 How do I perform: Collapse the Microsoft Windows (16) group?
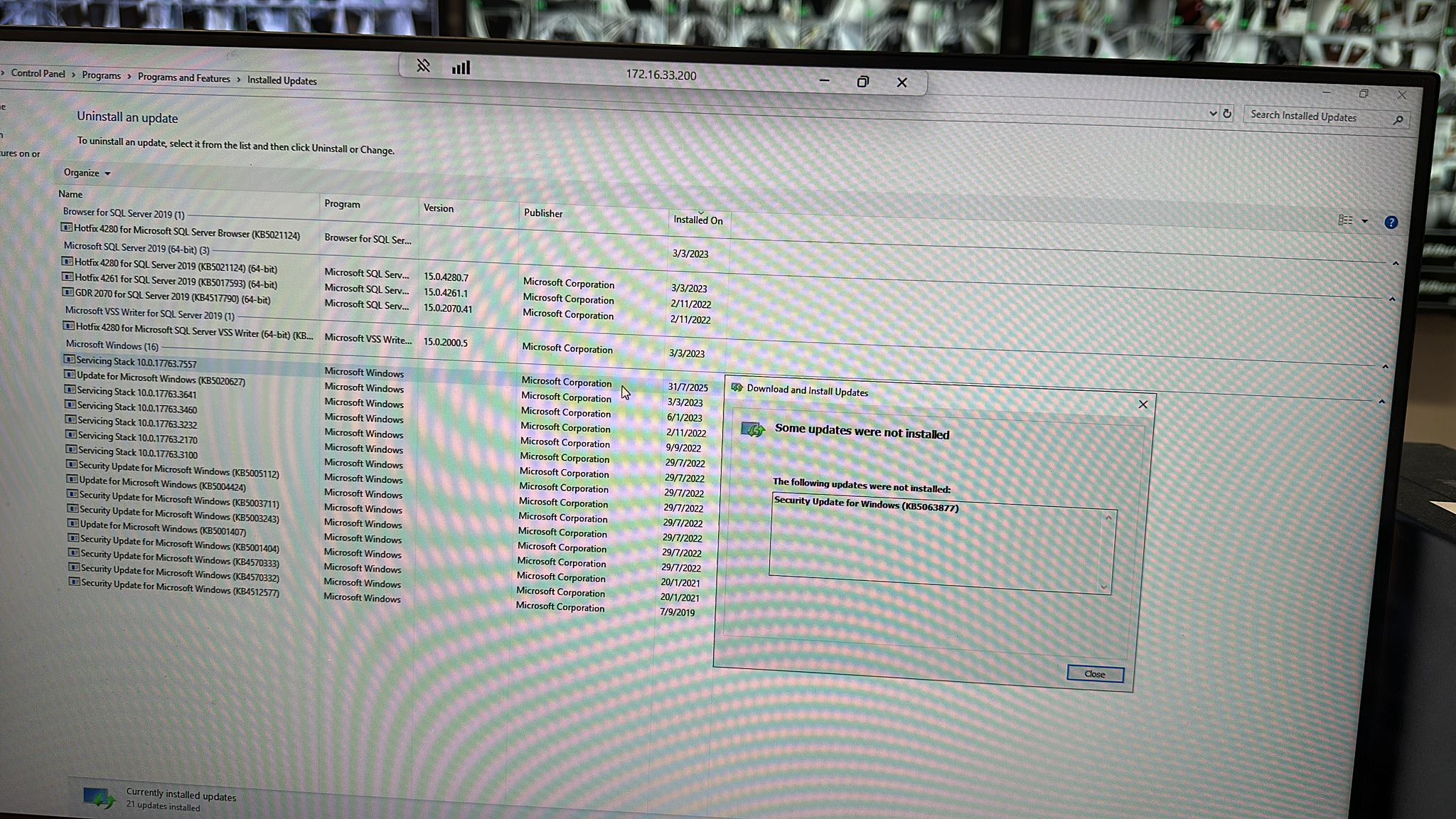pyautogui.click(x=1381, y=402)
